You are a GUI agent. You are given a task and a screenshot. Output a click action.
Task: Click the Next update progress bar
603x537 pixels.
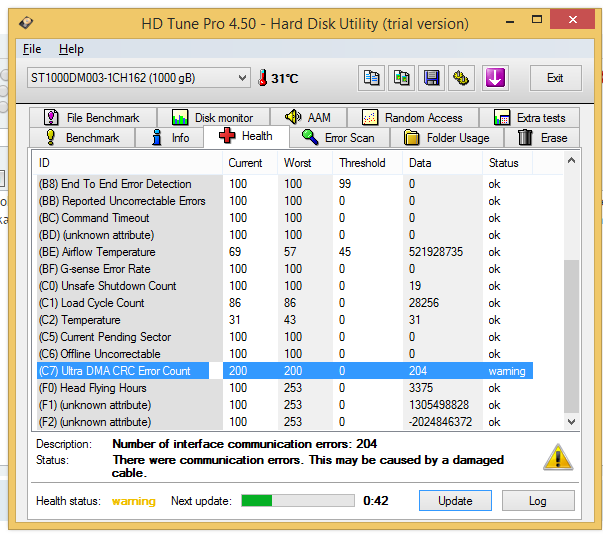(298, 500)
